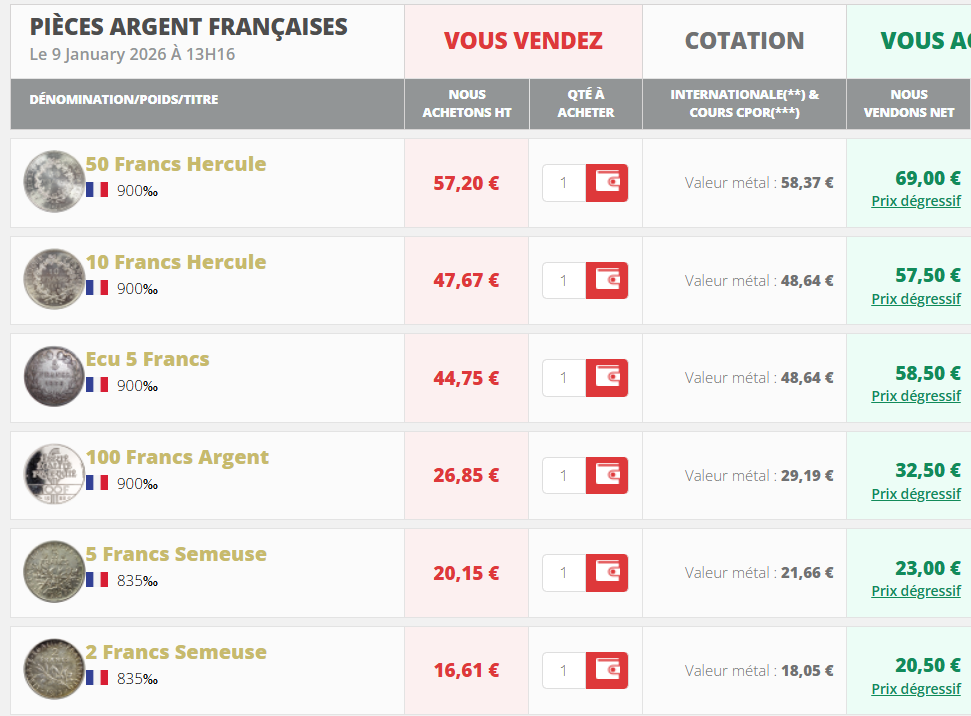The image size is (971, 716).
Task: Focus the quantity input for Ecu 5 Francs
Action: coord(564,378)
